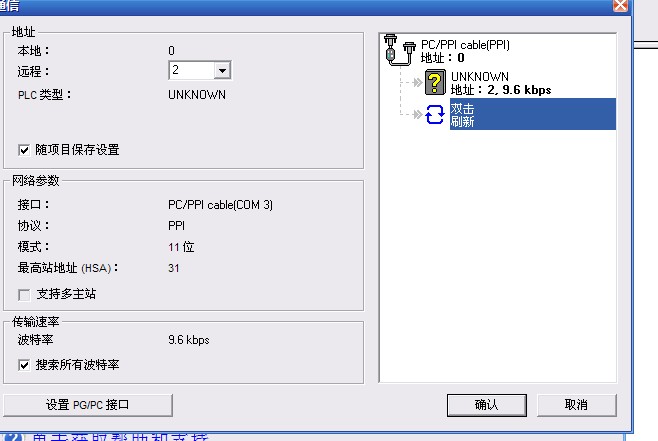Select UNKNOWN address 2, 9.6 kbps entry
The image size is (658, 441).
(x=501, y=83)
